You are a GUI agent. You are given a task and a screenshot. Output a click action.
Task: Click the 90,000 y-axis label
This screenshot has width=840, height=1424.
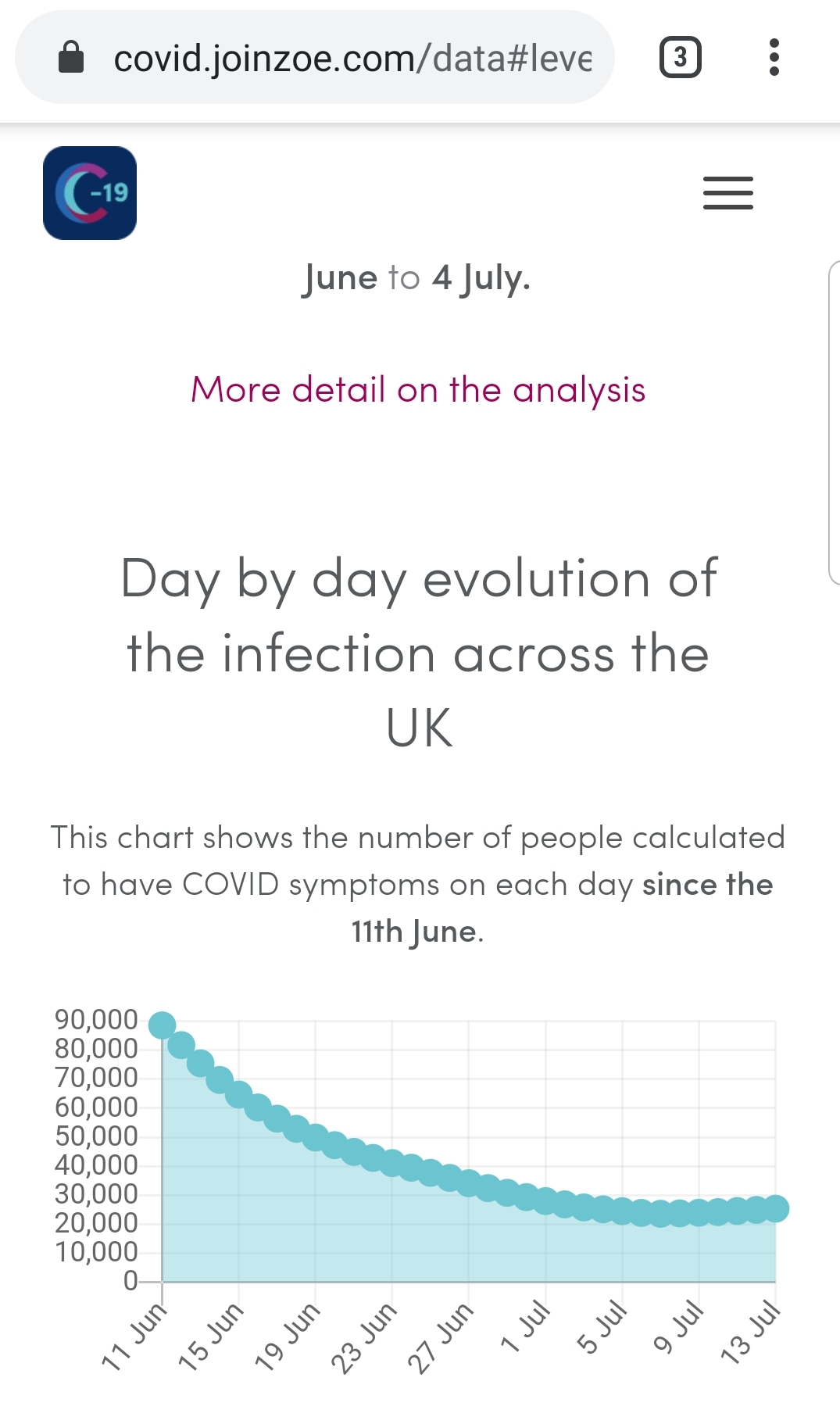(x=96, y=1019)
